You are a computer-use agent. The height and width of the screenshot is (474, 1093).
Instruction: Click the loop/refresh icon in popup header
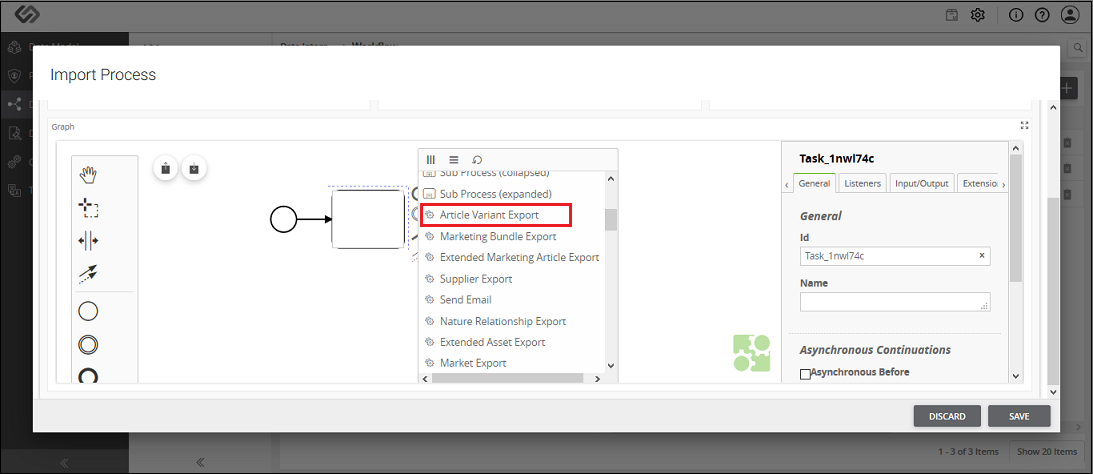(477, 160)
